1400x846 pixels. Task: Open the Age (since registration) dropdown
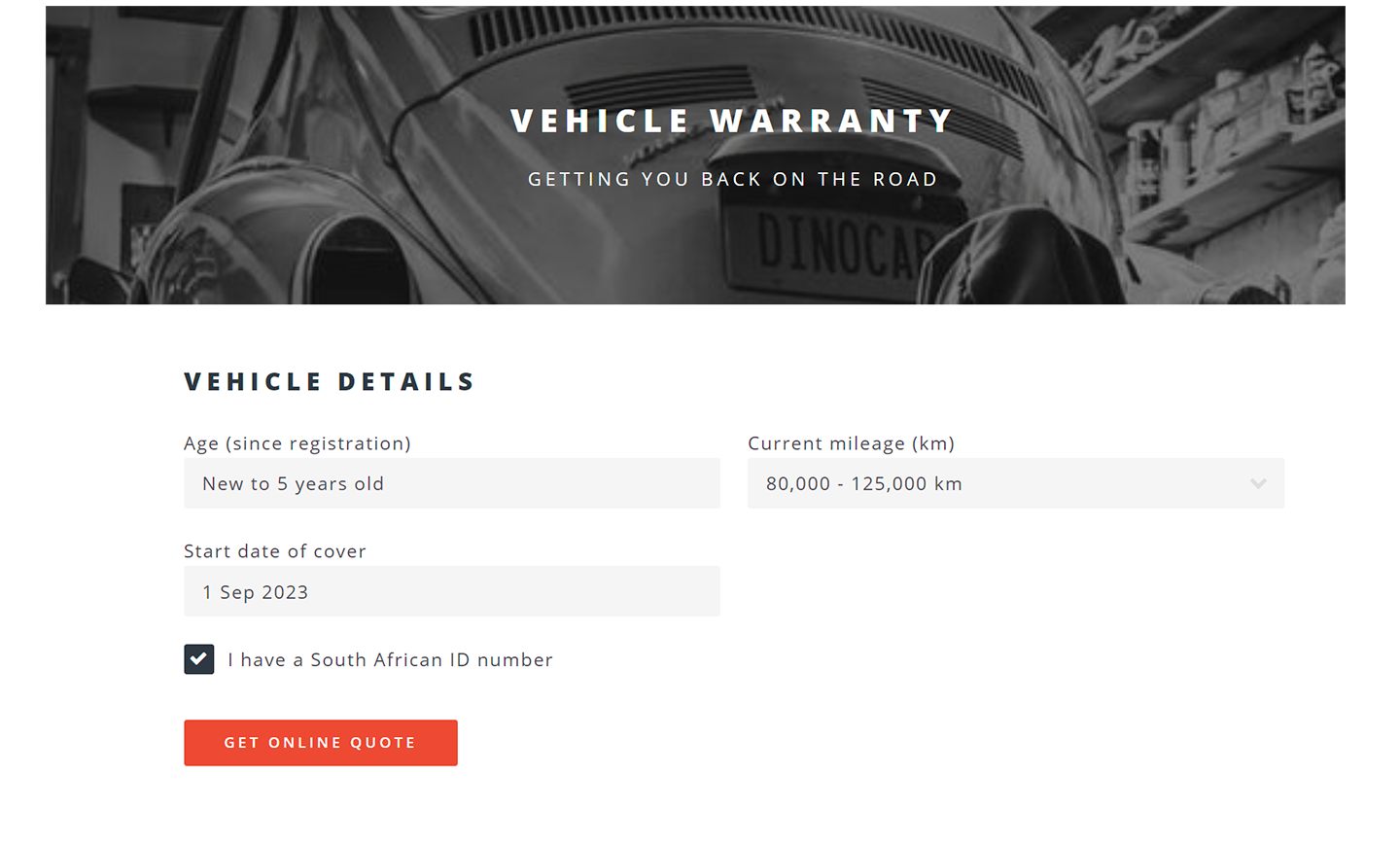click(451, 483)
